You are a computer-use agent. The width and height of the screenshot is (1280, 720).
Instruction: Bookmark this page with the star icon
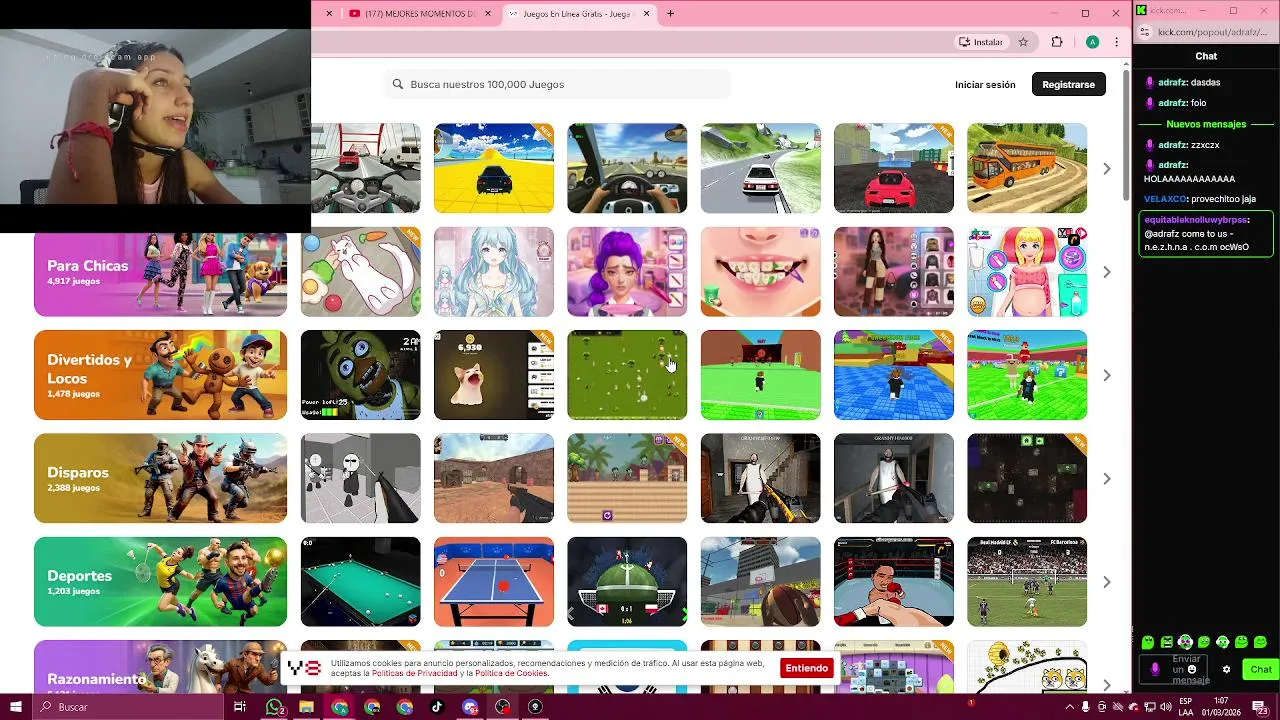coord(1023,42)
